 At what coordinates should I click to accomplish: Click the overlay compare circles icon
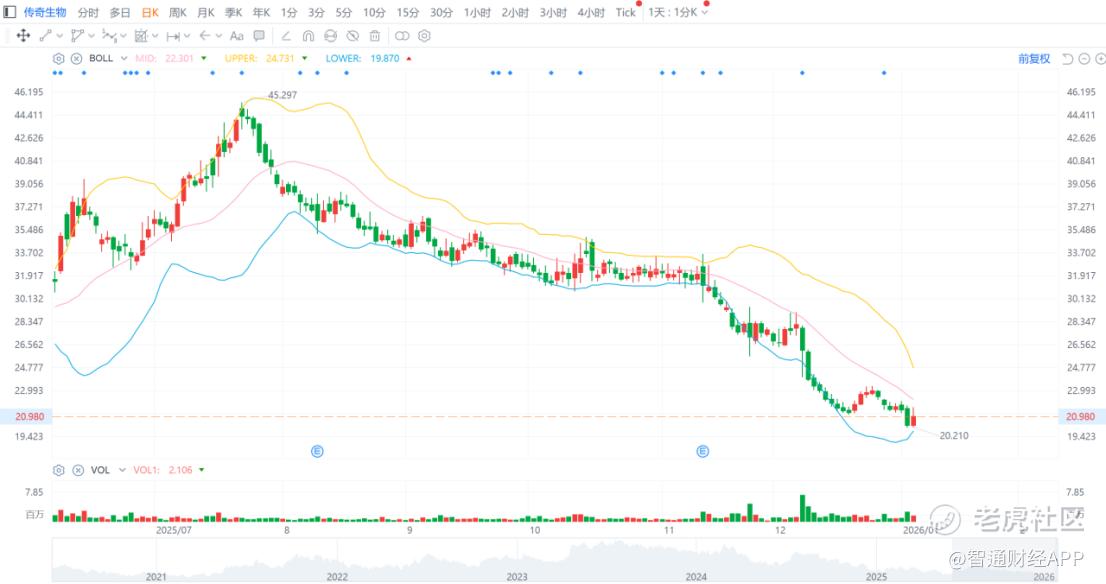[402, 35]
